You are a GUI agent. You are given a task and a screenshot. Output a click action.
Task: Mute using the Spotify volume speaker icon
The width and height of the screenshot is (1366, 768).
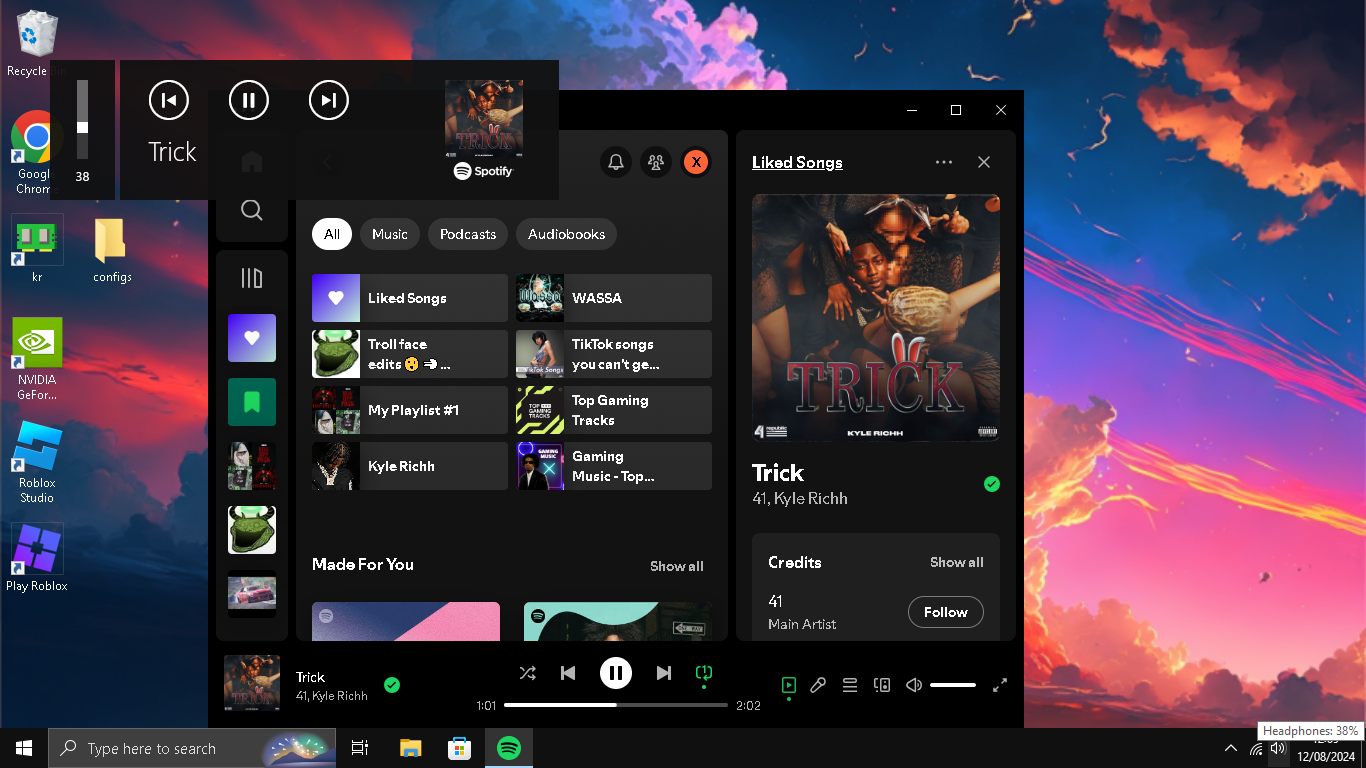tap(913, 685)
